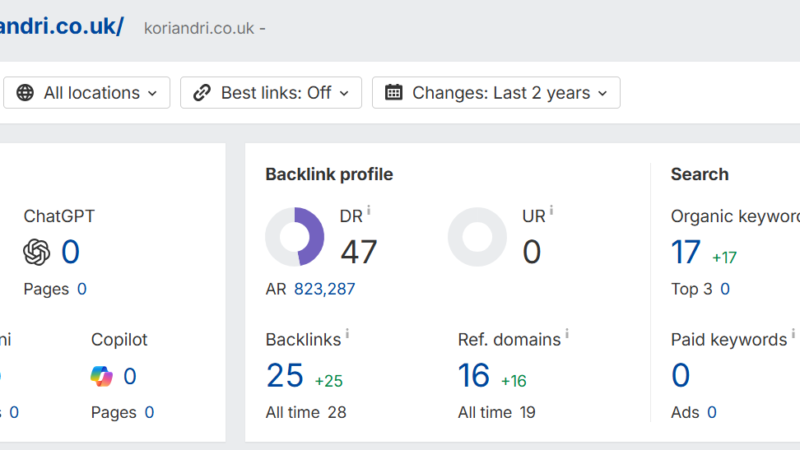Image resolution: width=800 pixels, height=450 pixels.
Task: Click the Paid keywords 0 value
Action: pyautogui.click(x=681, y=376)
